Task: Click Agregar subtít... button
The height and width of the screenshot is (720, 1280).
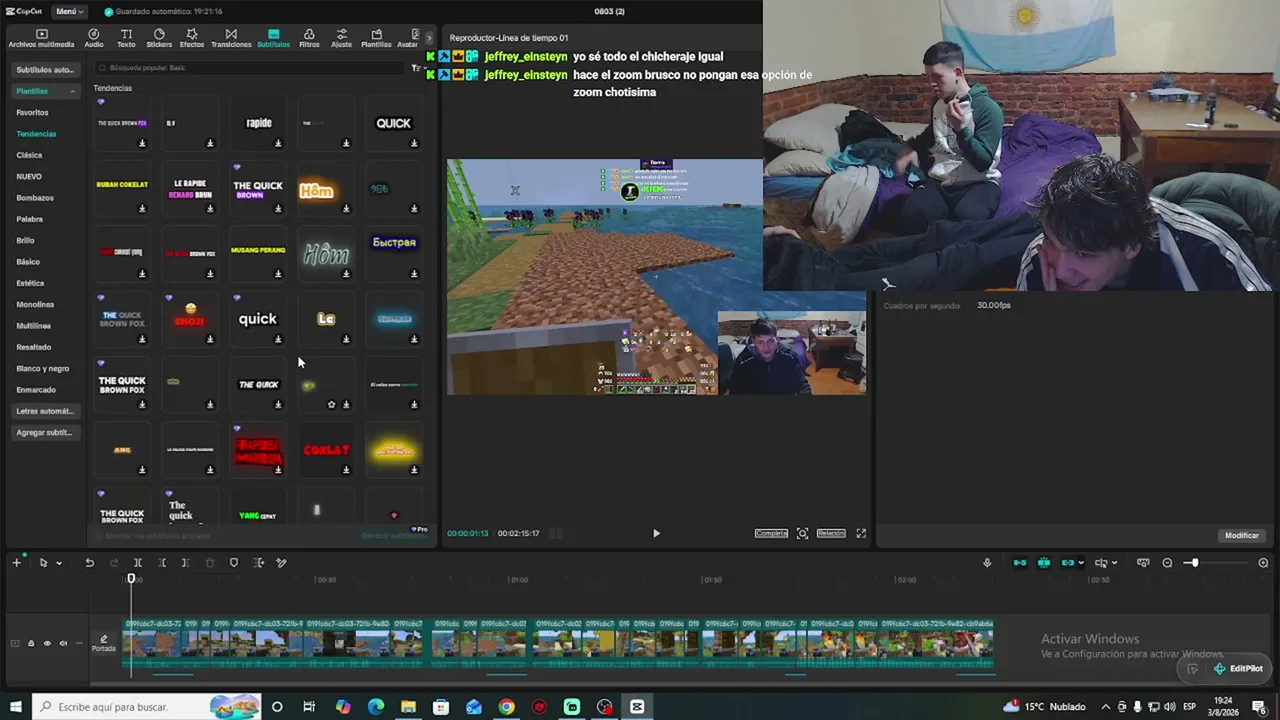Action: point(45,433)
